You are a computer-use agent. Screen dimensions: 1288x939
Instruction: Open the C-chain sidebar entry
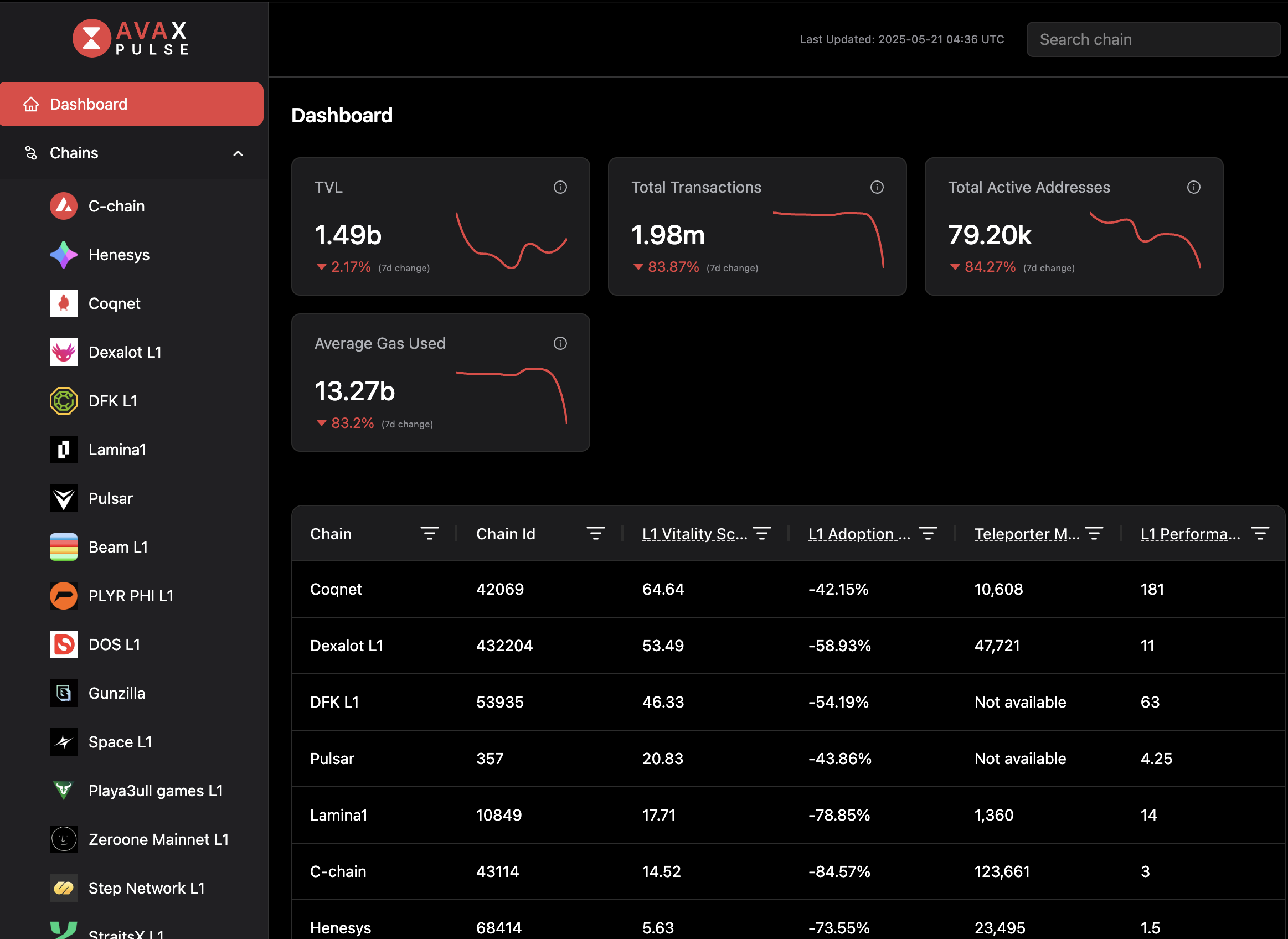point(116,206)
